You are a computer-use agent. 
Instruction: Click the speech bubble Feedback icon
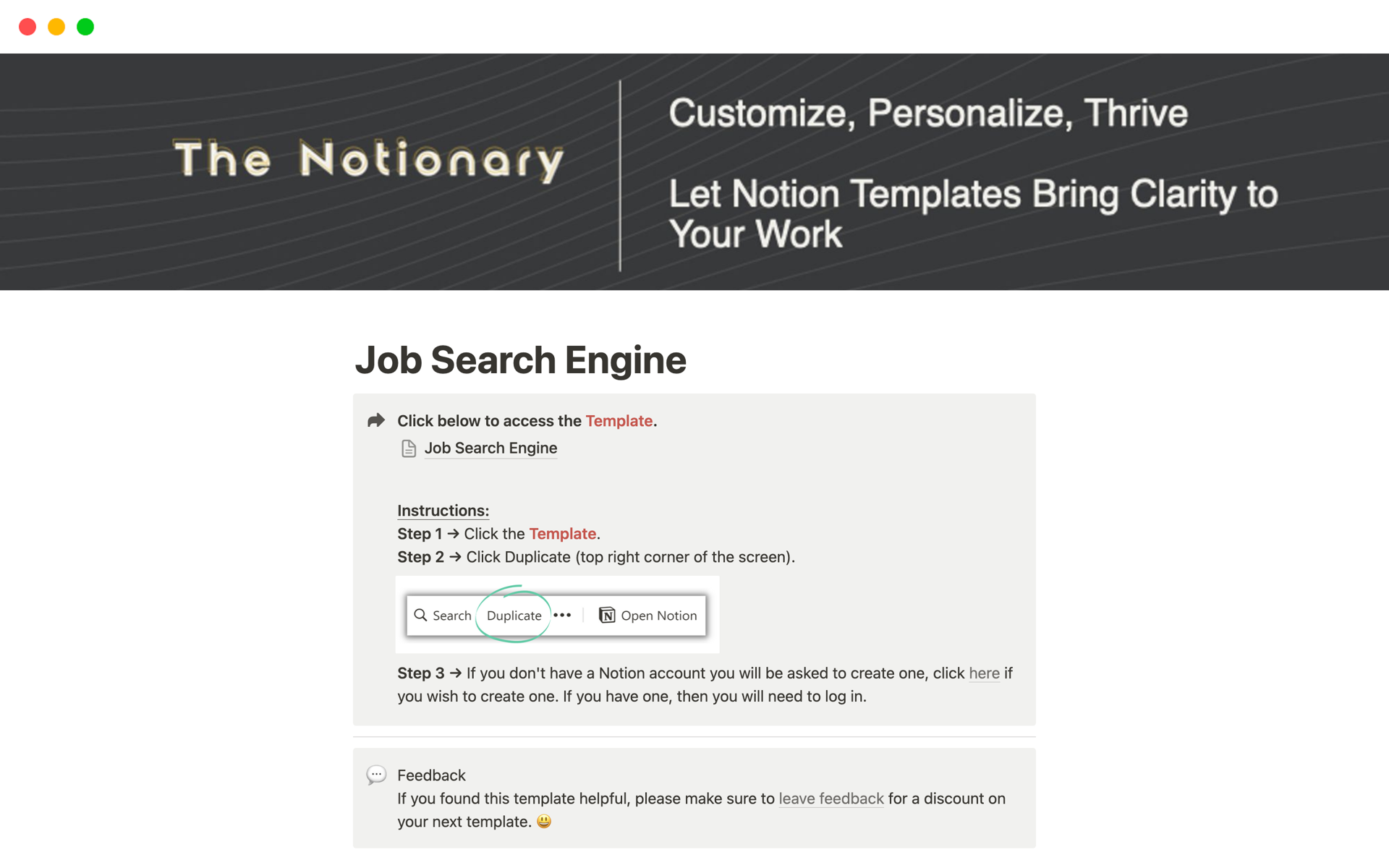pos(378,773)
